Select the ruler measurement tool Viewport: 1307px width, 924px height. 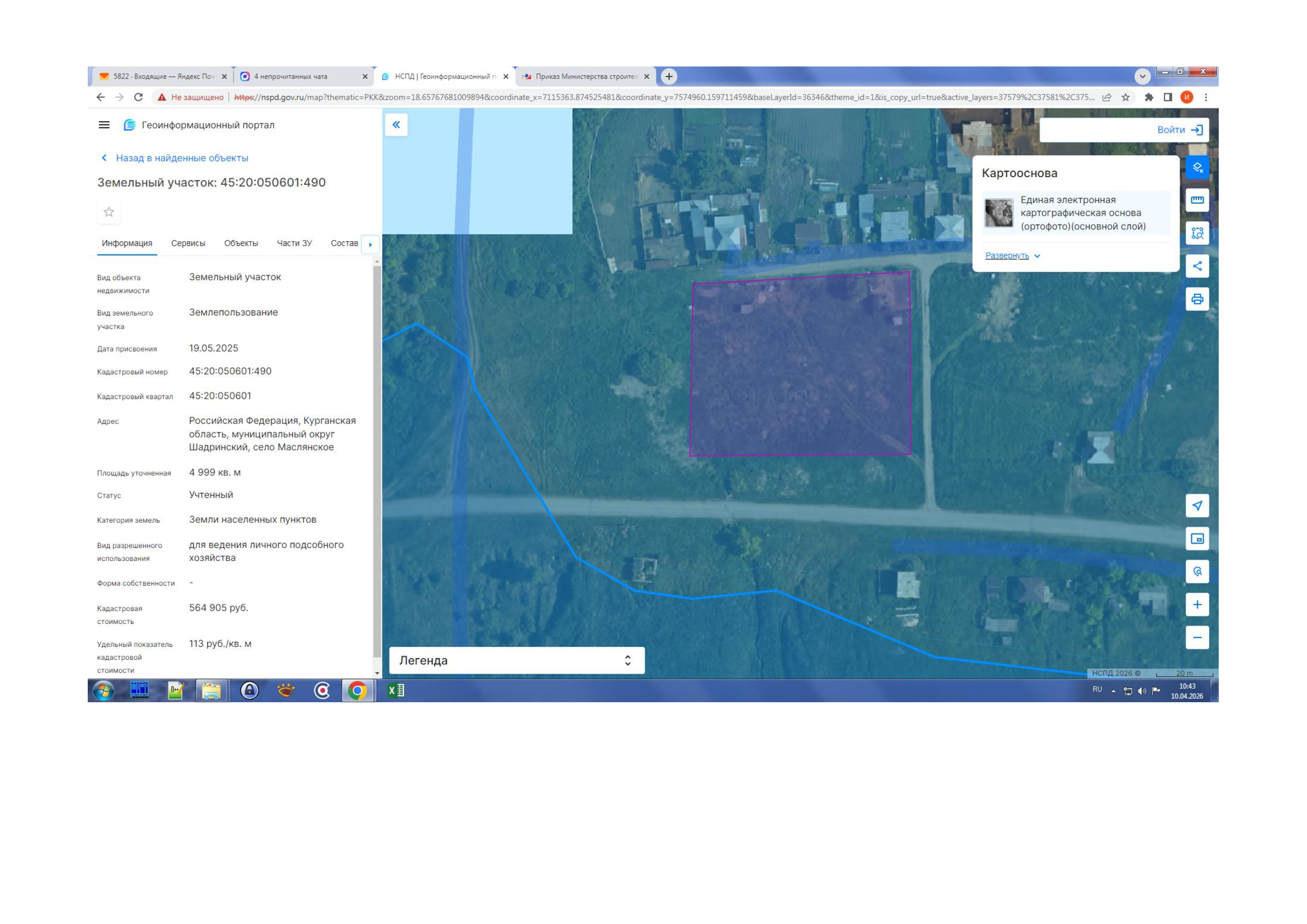pyautogui.click(x=1196, y=201)
